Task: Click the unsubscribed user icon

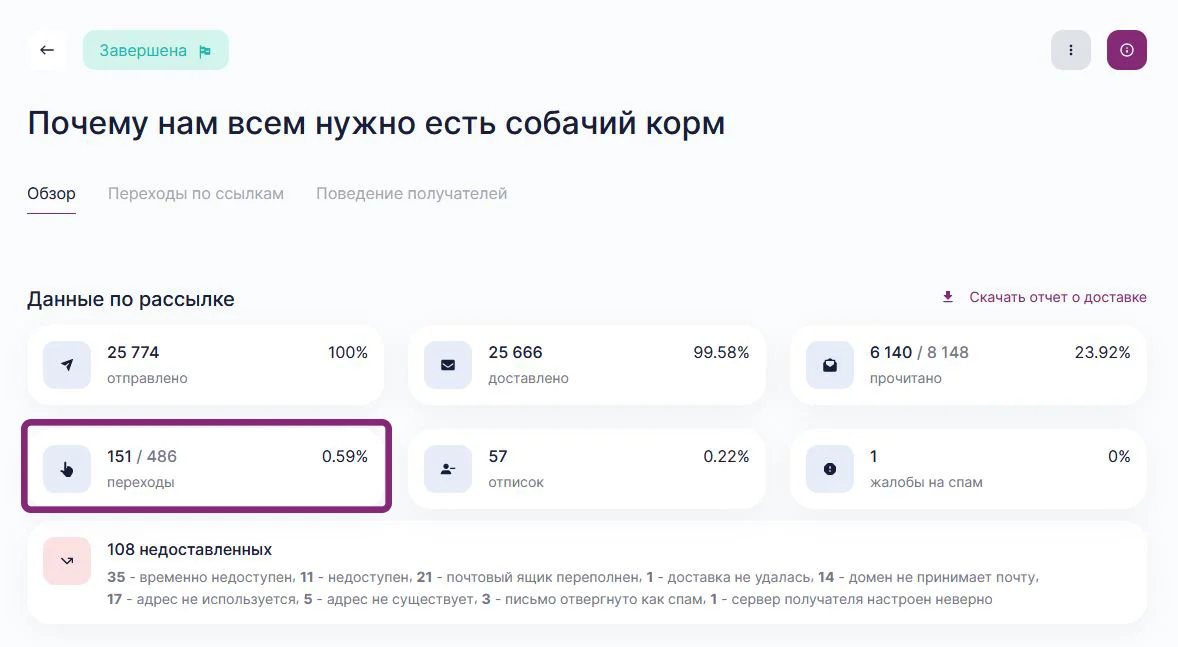Action: [x=448, y=469]
